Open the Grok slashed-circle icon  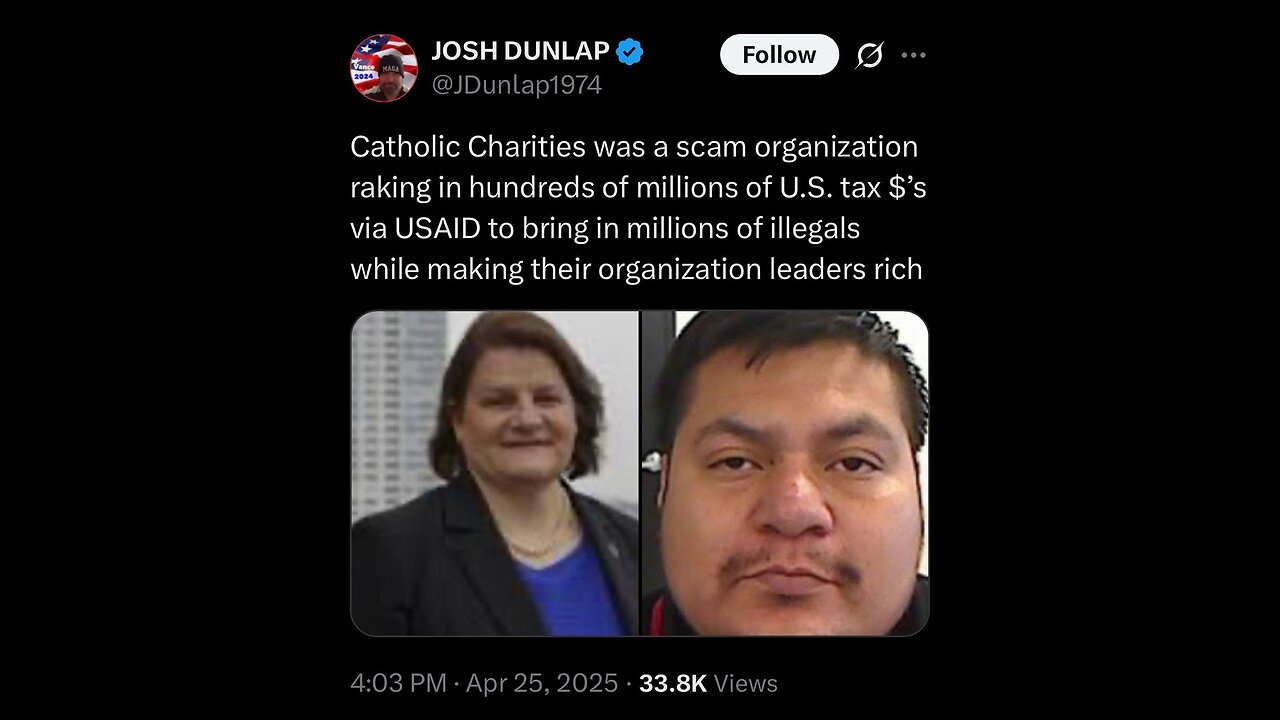click(x=869, y=56)
